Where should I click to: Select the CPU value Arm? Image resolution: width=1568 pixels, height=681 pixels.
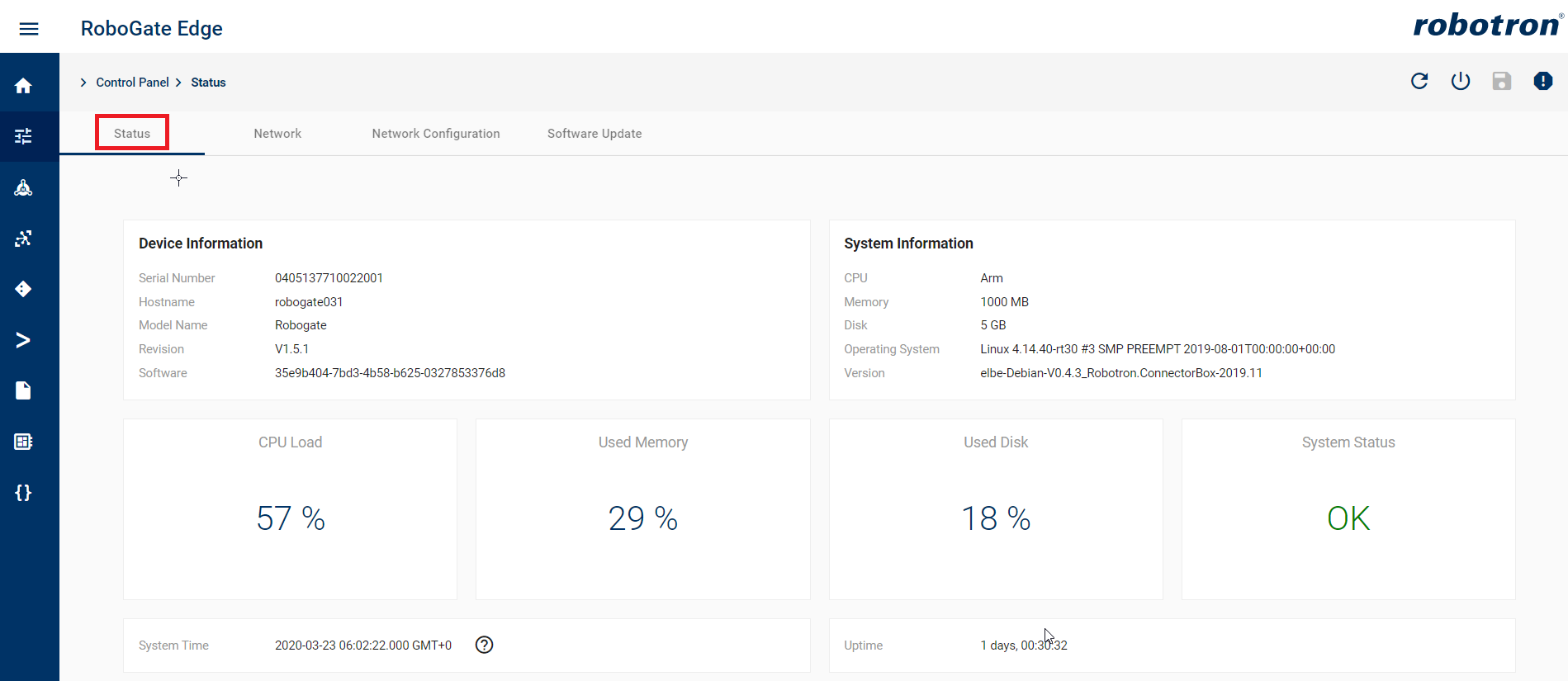coord(992,278)
